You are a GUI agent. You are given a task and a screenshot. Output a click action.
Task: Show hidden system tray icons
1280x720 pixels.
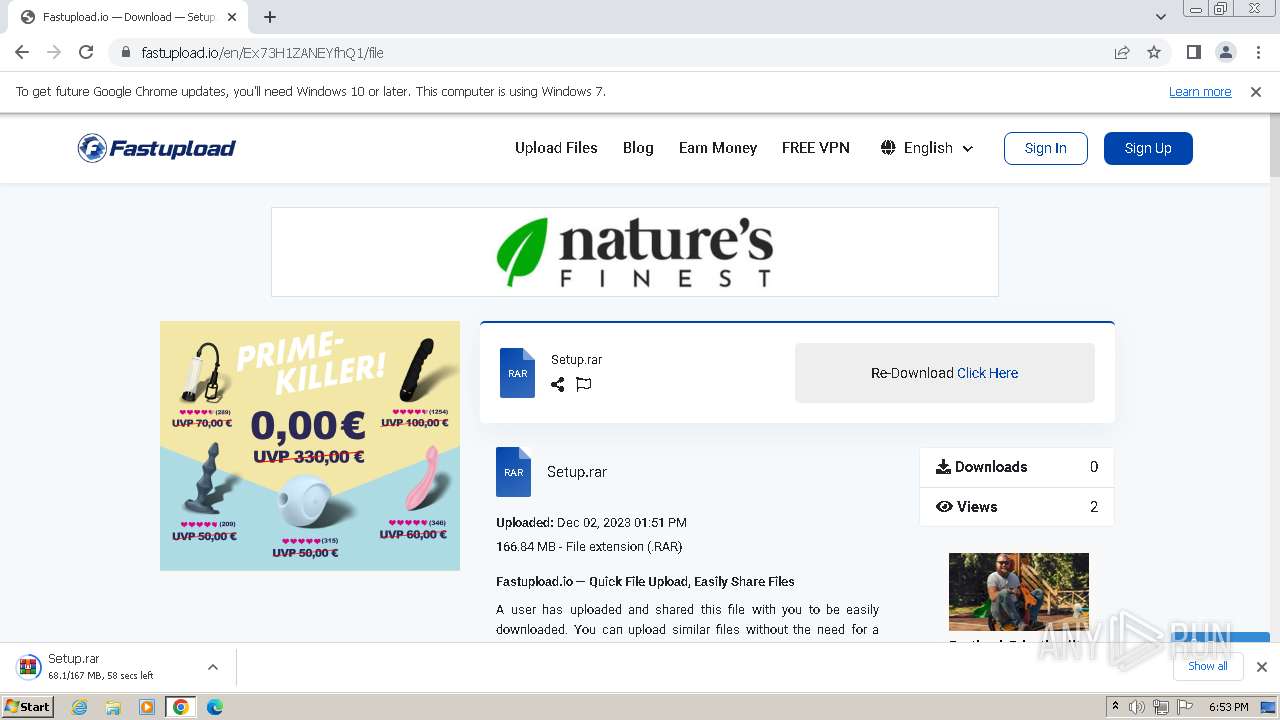point(1115,707)
